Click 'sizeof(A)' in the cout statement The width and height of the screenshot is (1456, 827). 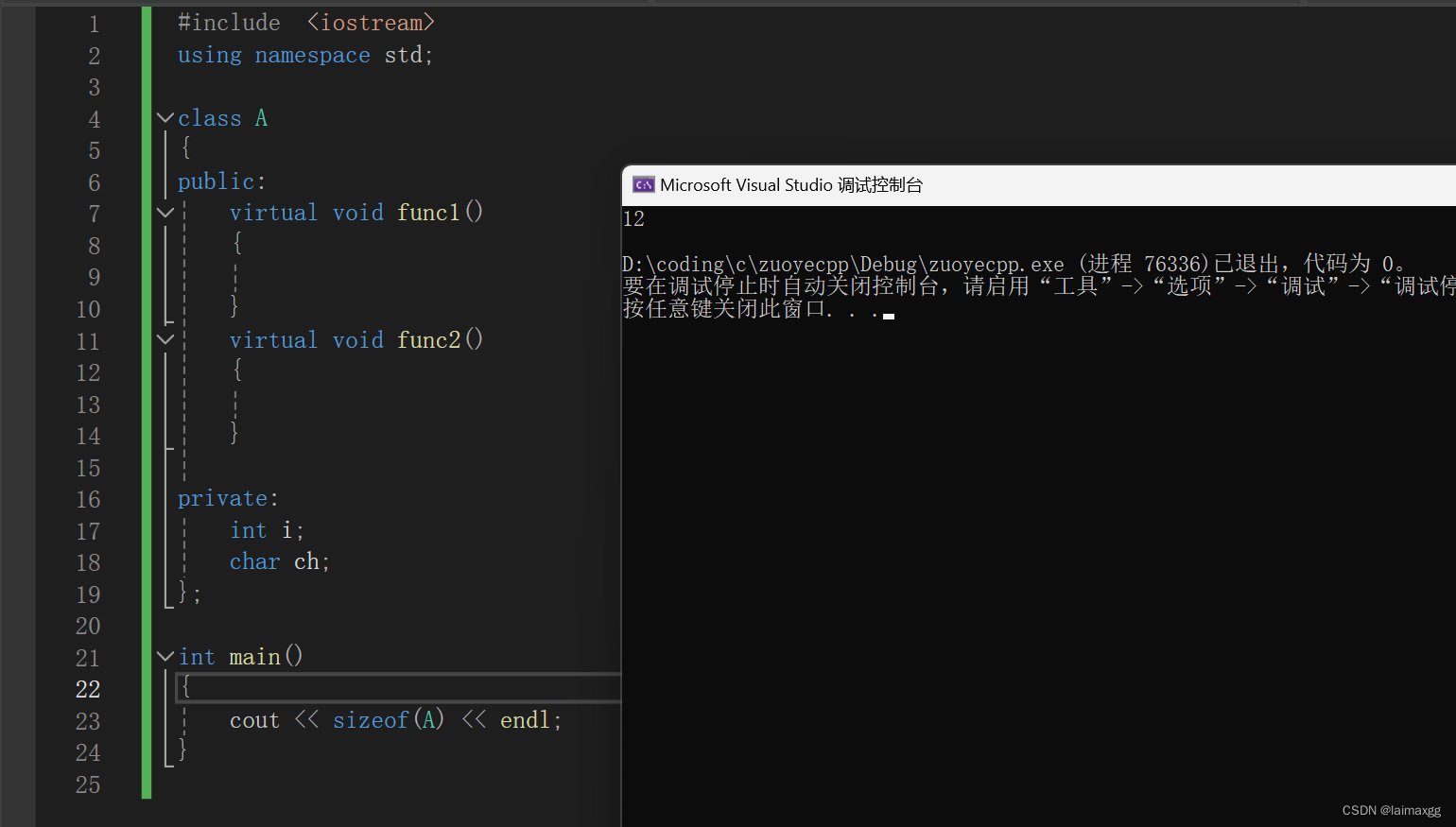(x=389, y=720)
